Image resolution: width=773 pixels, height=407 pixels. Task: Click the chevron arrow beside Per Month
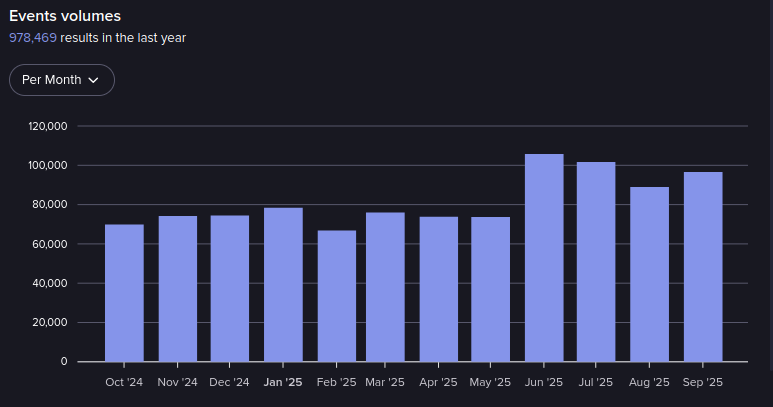coord(94,80)
